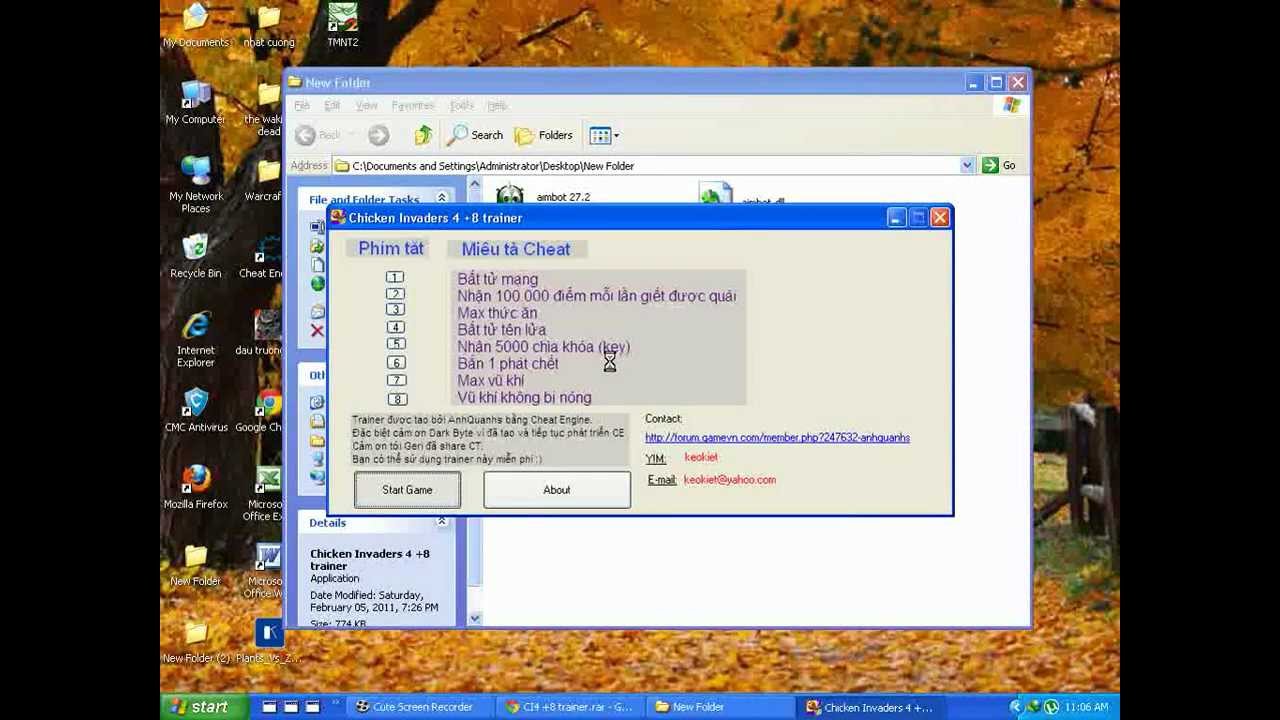Screen dimensions: 1280x720
Task: Select the Internet Explorer desktop icon
Action: (196, 340)
